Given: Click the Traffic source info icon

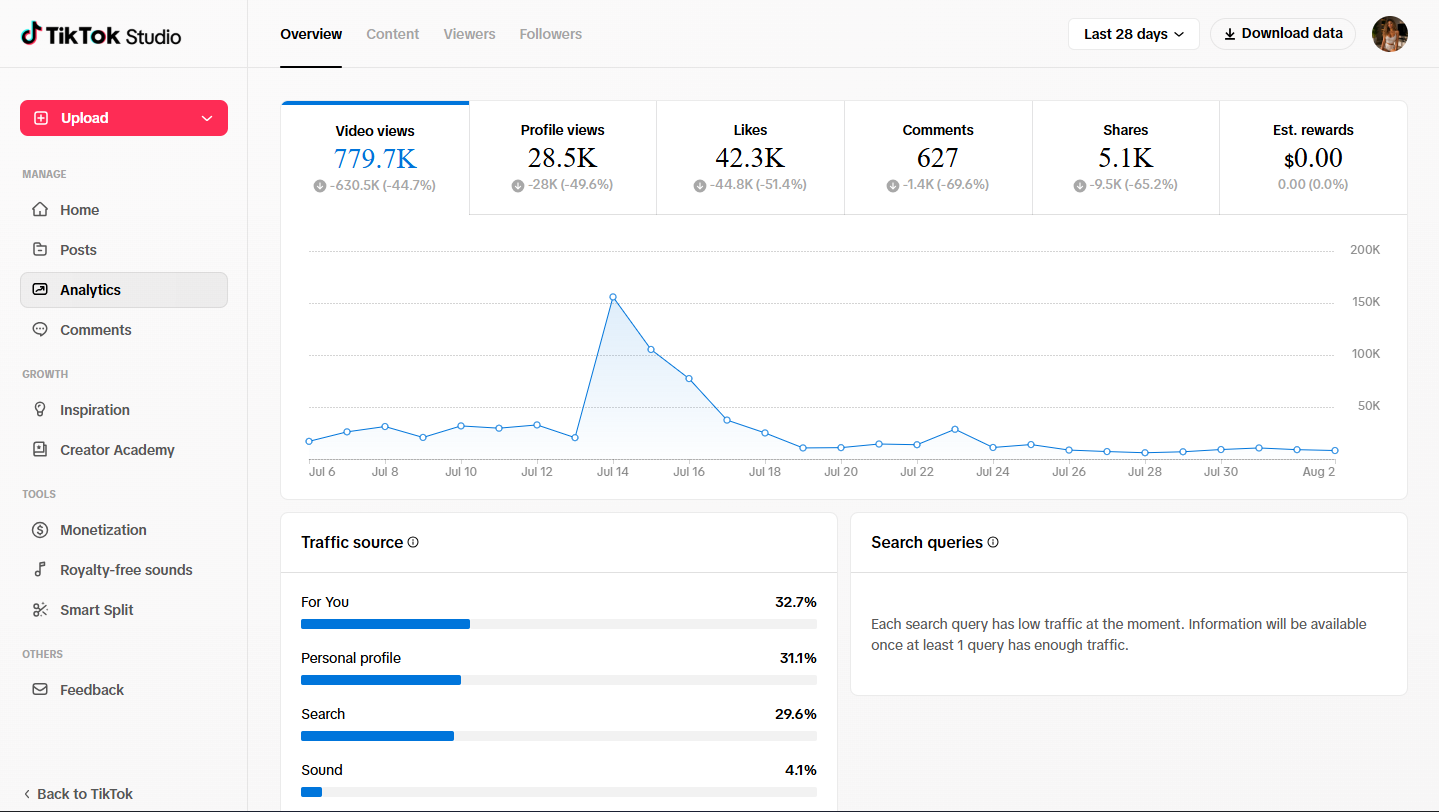Looking at the screenshot, I should (413, 542).
